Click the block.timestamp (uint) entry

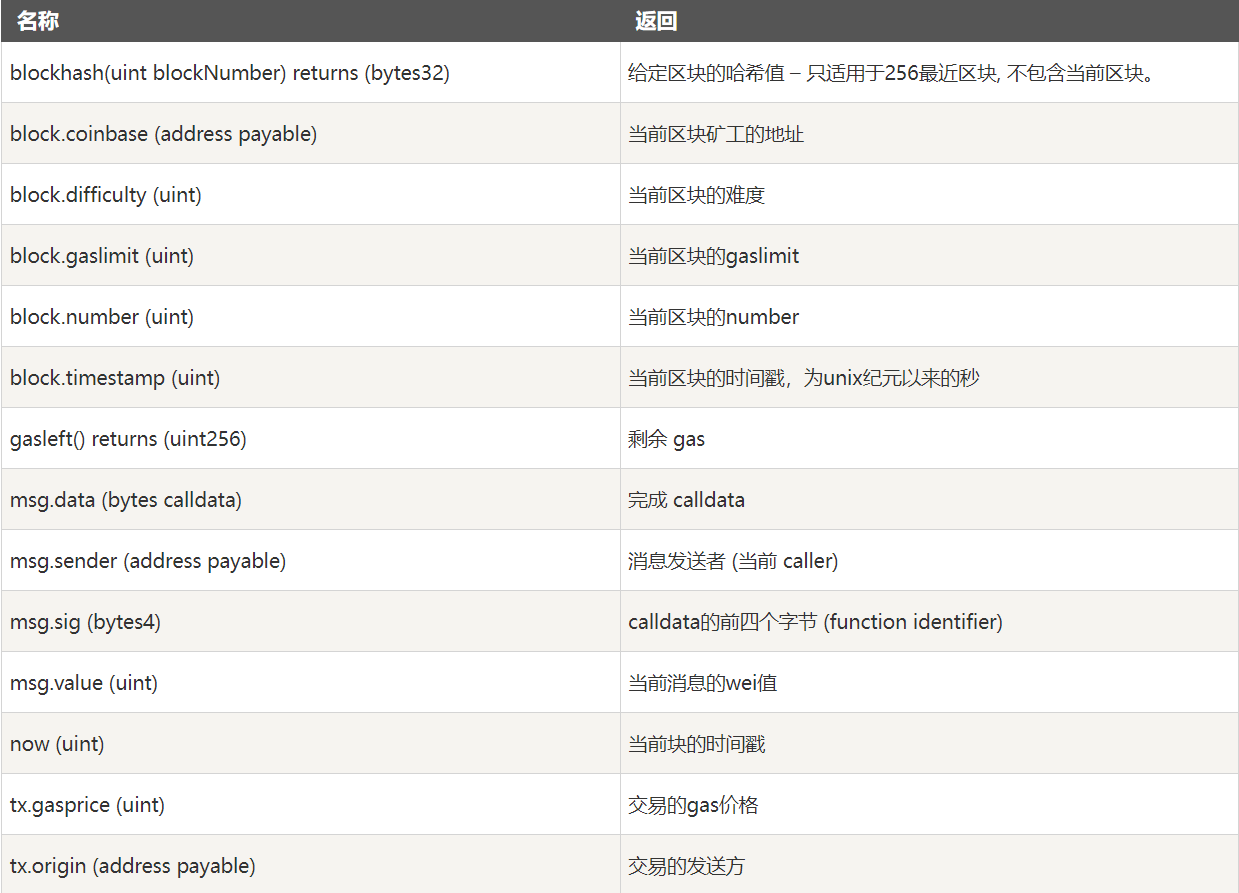[115, 378]
